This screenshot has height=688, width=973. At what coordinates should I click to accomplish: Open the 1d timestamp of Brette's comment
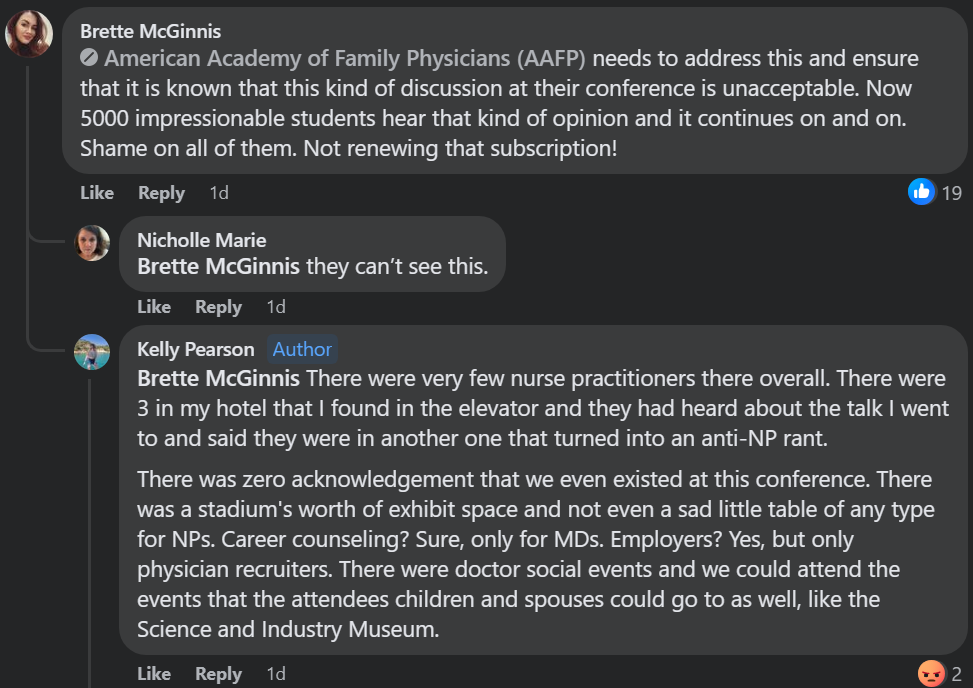[219, 193]
